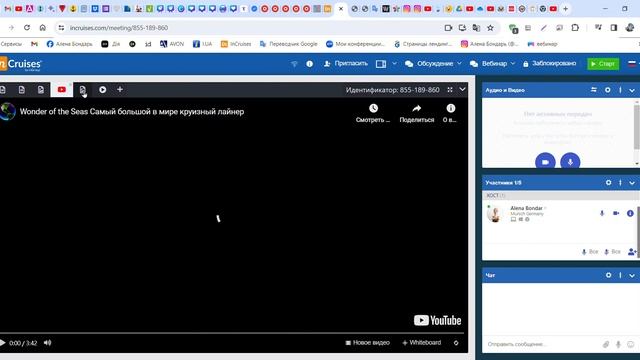Toggle fullscreen next to the meeting identifier

(450, 90)
